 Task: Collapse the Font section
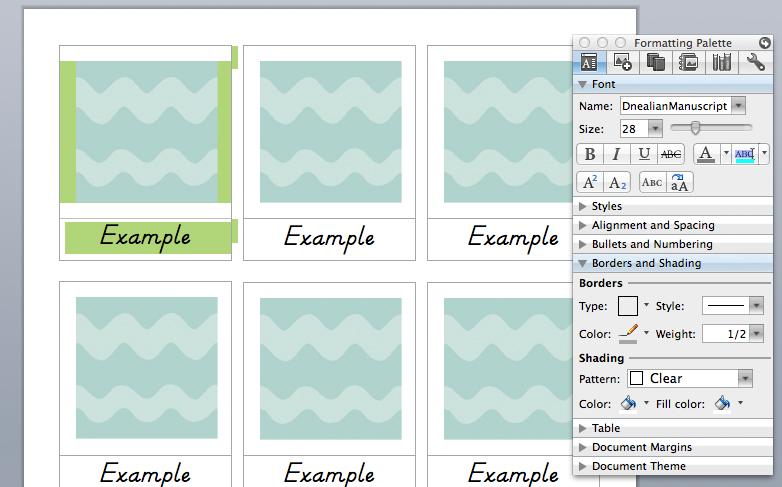[582, 84]
